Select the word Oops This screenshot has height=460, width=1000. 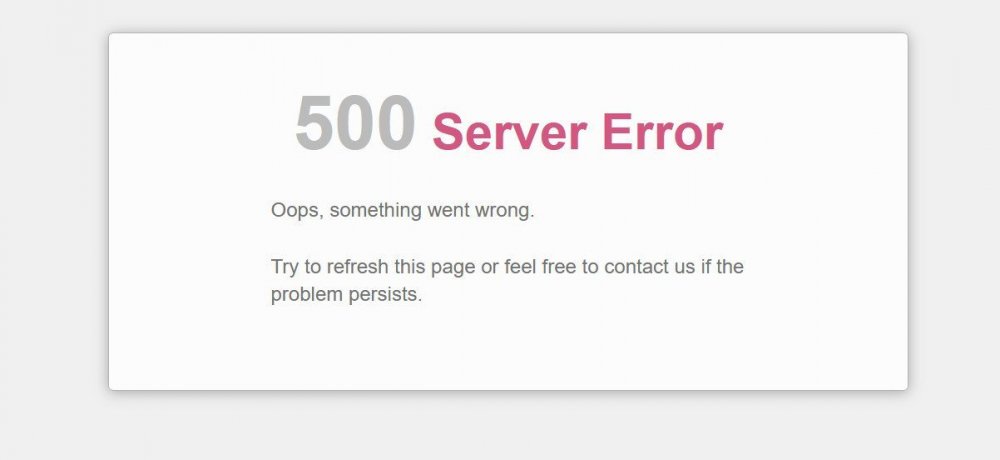(x=297, y=211)
